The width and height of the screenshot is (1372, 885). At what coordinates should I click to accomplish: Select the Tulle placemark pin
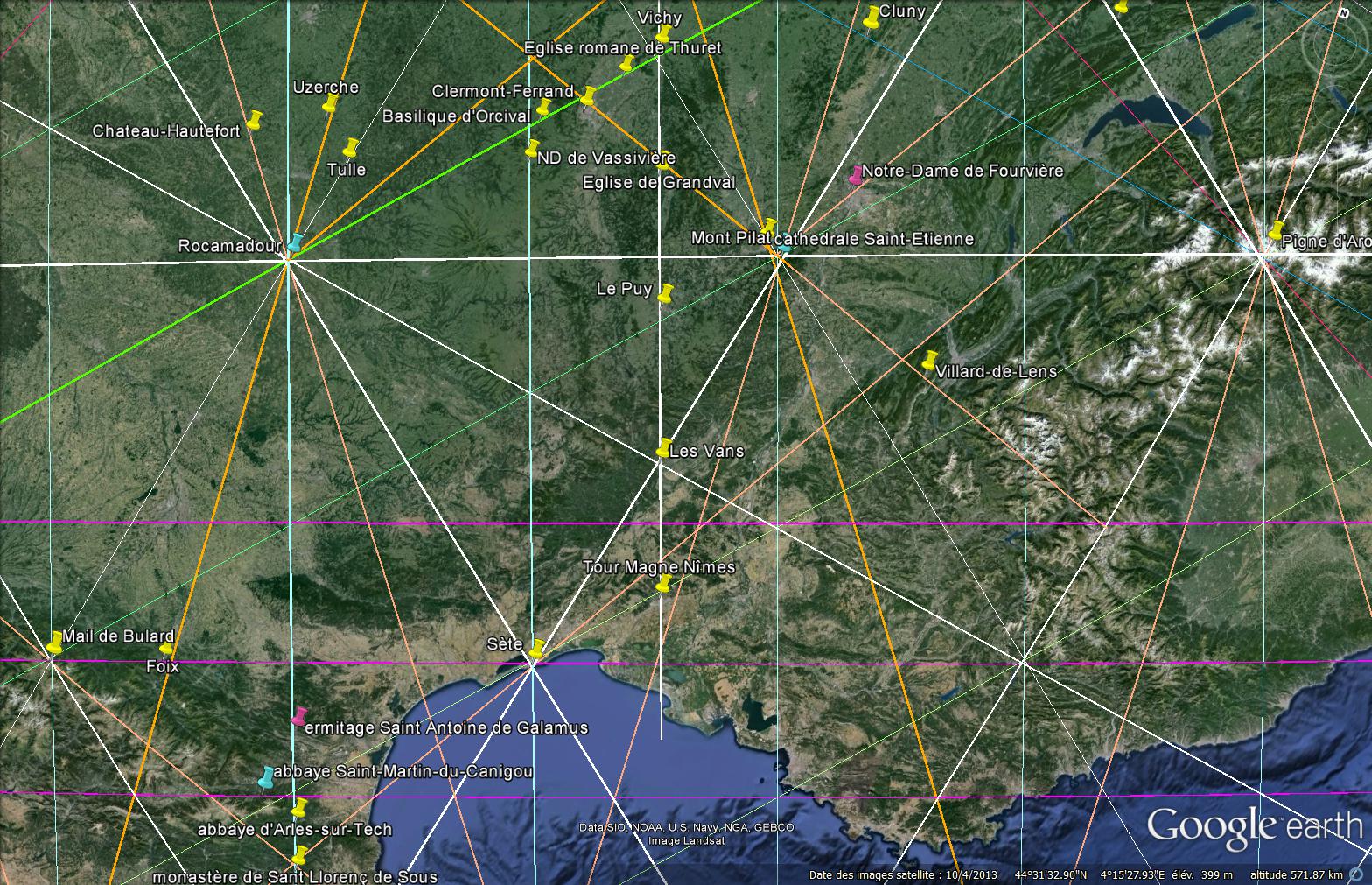tap(351, 147)
